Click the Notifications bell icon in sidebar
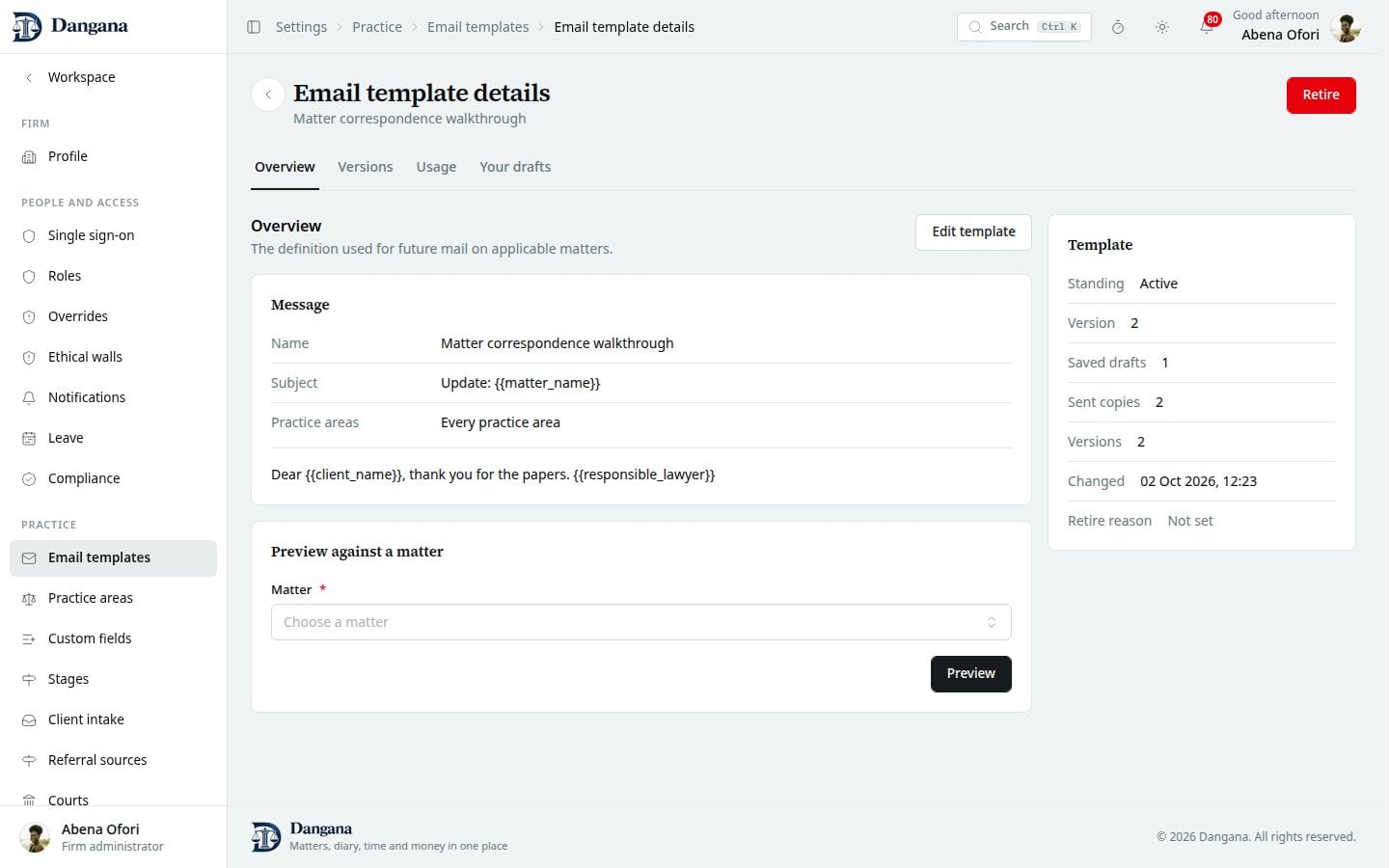This screenshot has width=1389, height=868. point(29,397)
